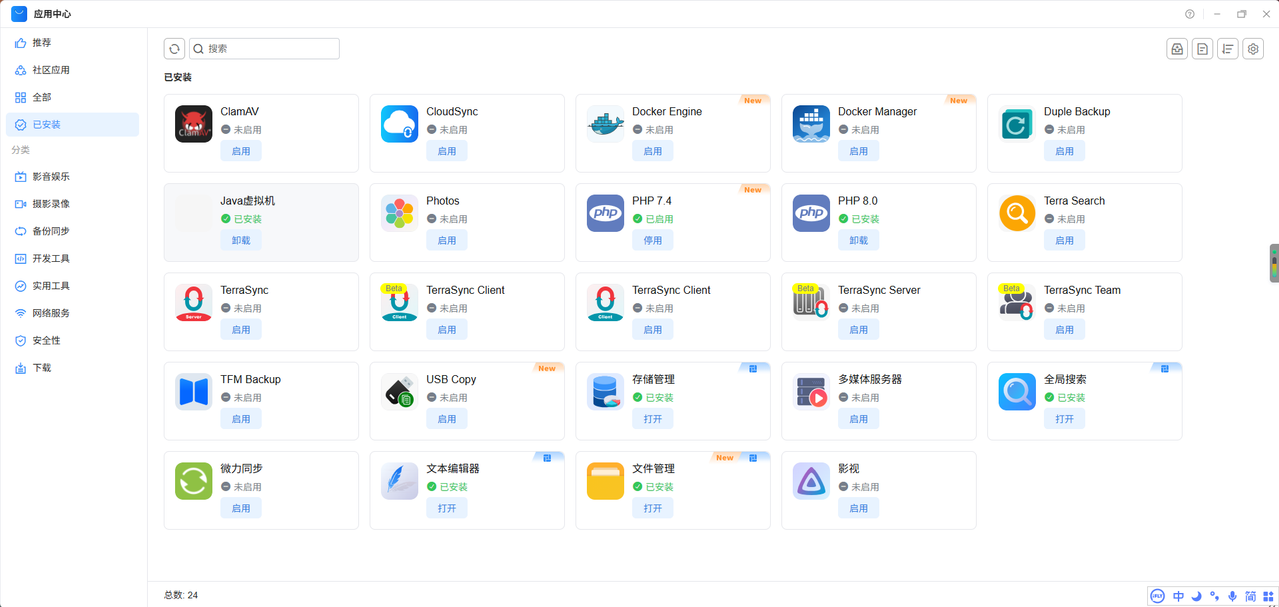Switch the 中 input language indicator
This screenshot has width=1279, height=607.
coord(1178,596)
